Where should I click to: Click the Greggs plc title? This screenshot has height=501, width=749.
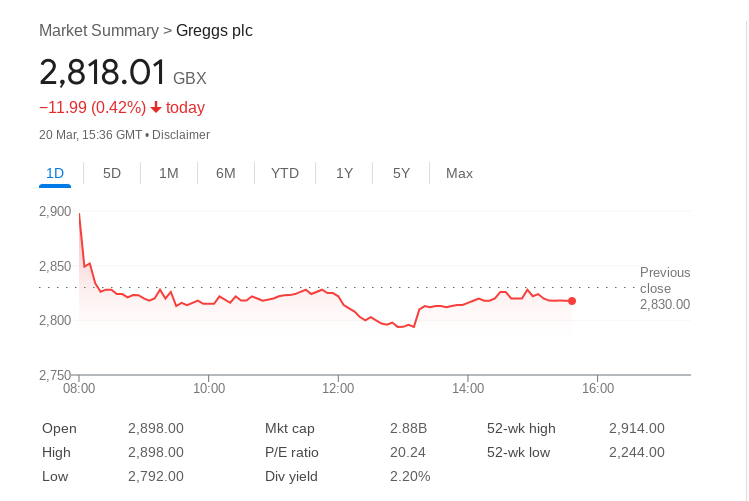click(x=214, y=31)
